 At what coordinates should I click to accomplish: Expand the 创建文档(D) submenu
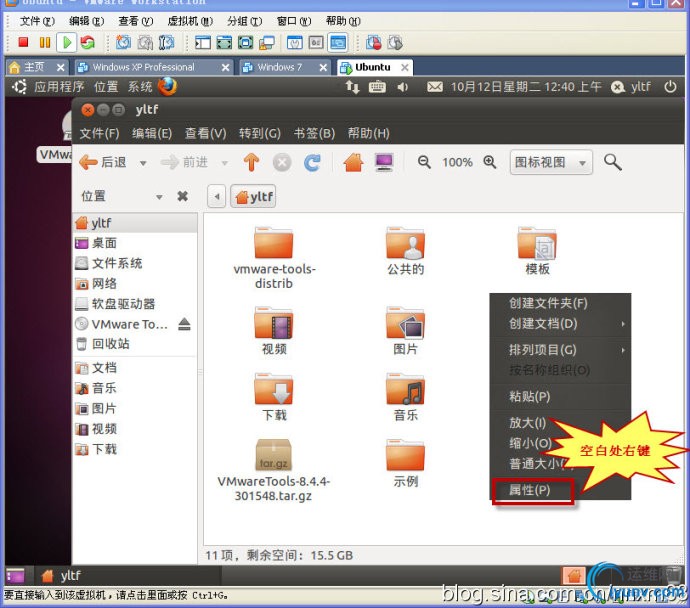tap(560, 324)
